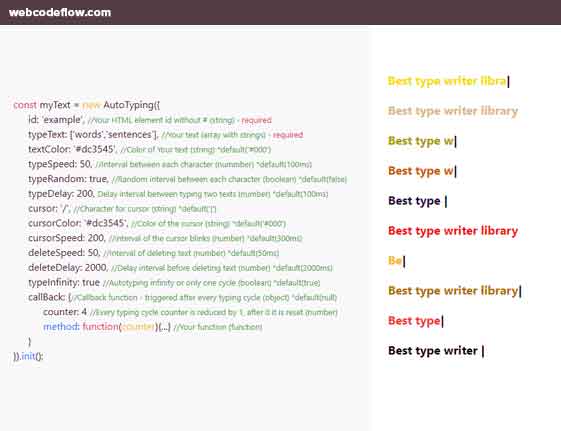Click the yellow 'Best type writer libra' demo text
Image resolution: width=561 pixels, height=431 pixels.
[447, 81]
